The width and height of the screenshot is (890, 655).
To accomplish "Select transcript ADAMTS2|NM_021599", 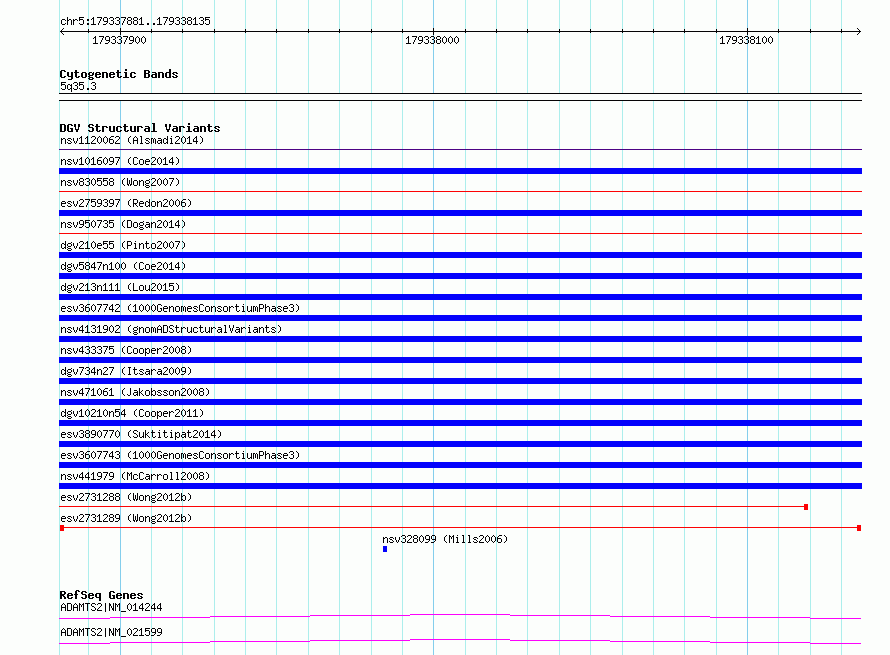I will tap(111, 632).
